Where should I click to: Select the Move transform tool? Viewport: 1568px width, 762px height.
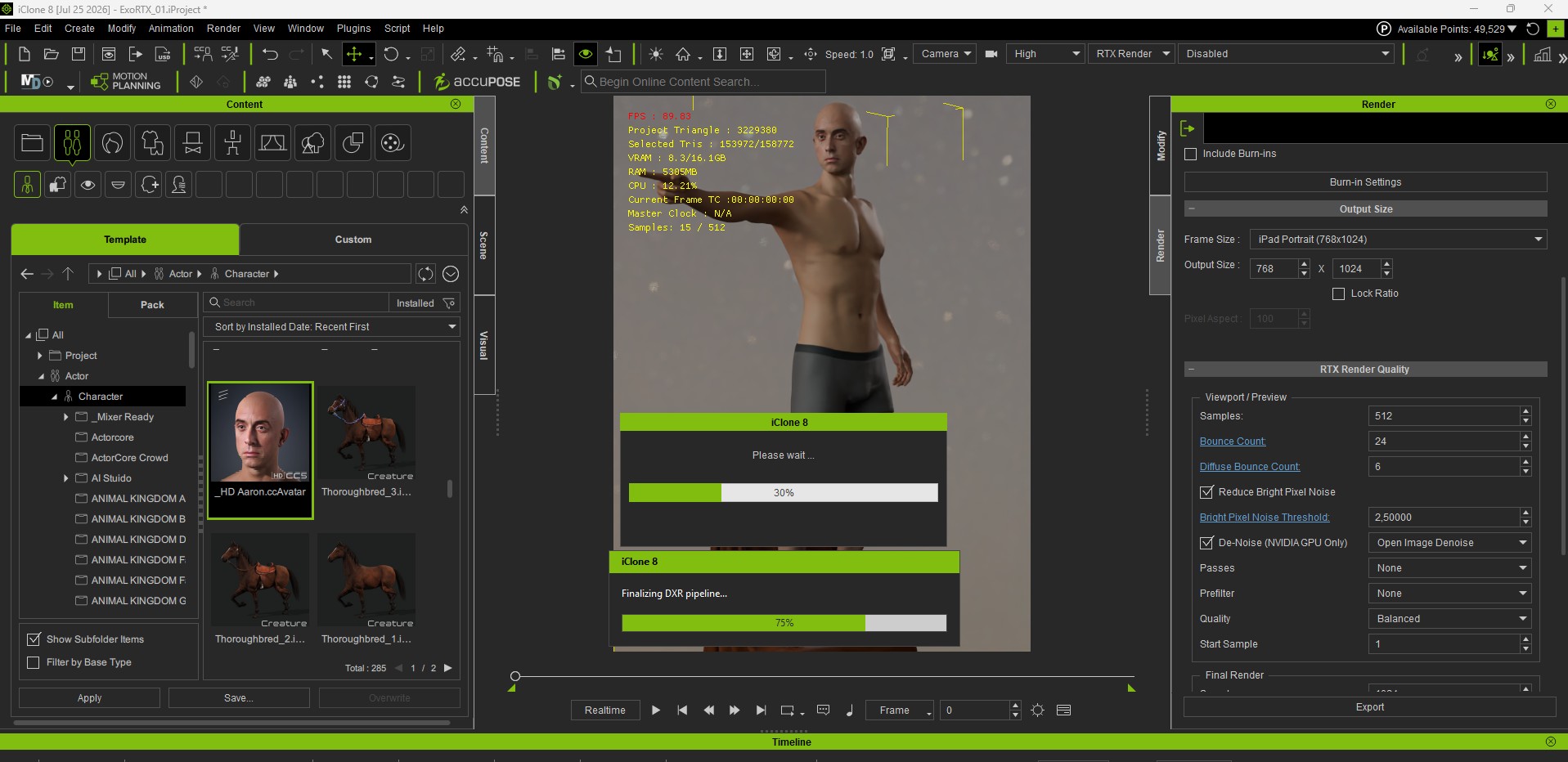[x=354, y=54]
